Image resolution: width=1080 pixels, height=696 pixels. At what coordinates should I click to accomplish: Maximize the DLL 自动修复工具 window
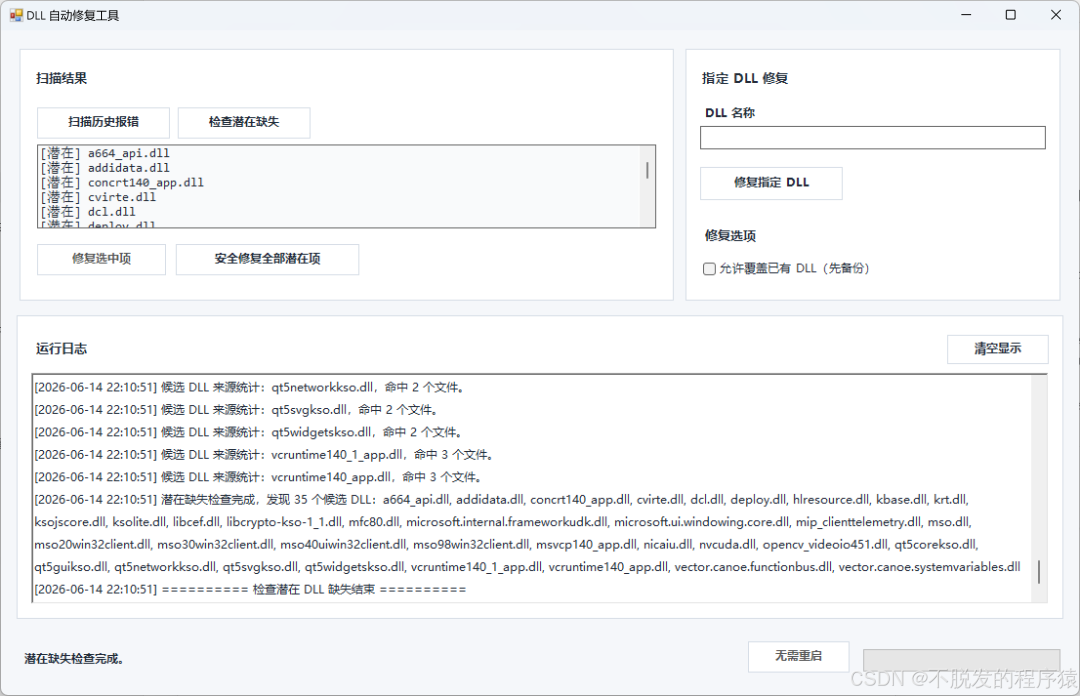pyautogui.click(x=1010, y=14)
